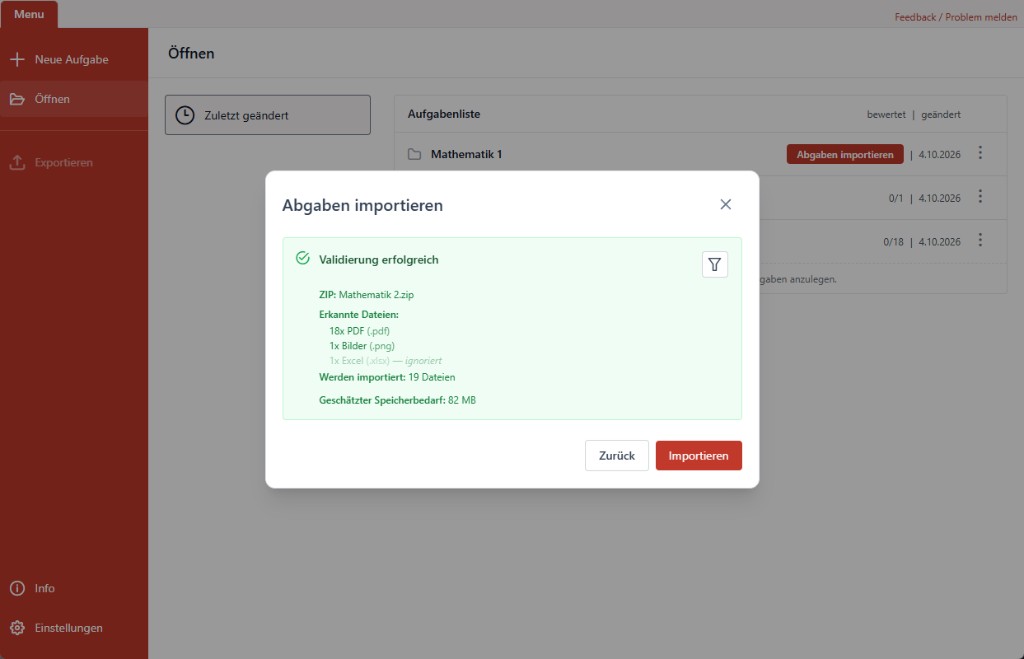Open the three-dot menu in the 0/1 row

pyautogui.click(x=980, y=197)
